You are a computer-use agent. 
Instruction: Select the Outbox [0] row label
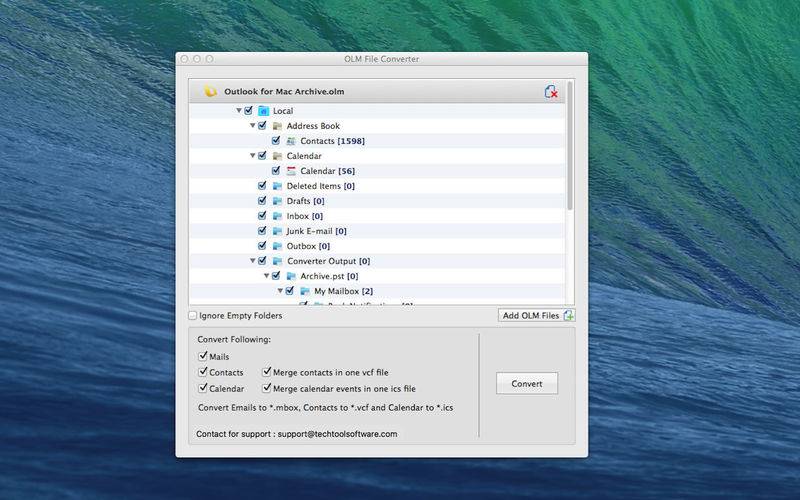[308, 246]
